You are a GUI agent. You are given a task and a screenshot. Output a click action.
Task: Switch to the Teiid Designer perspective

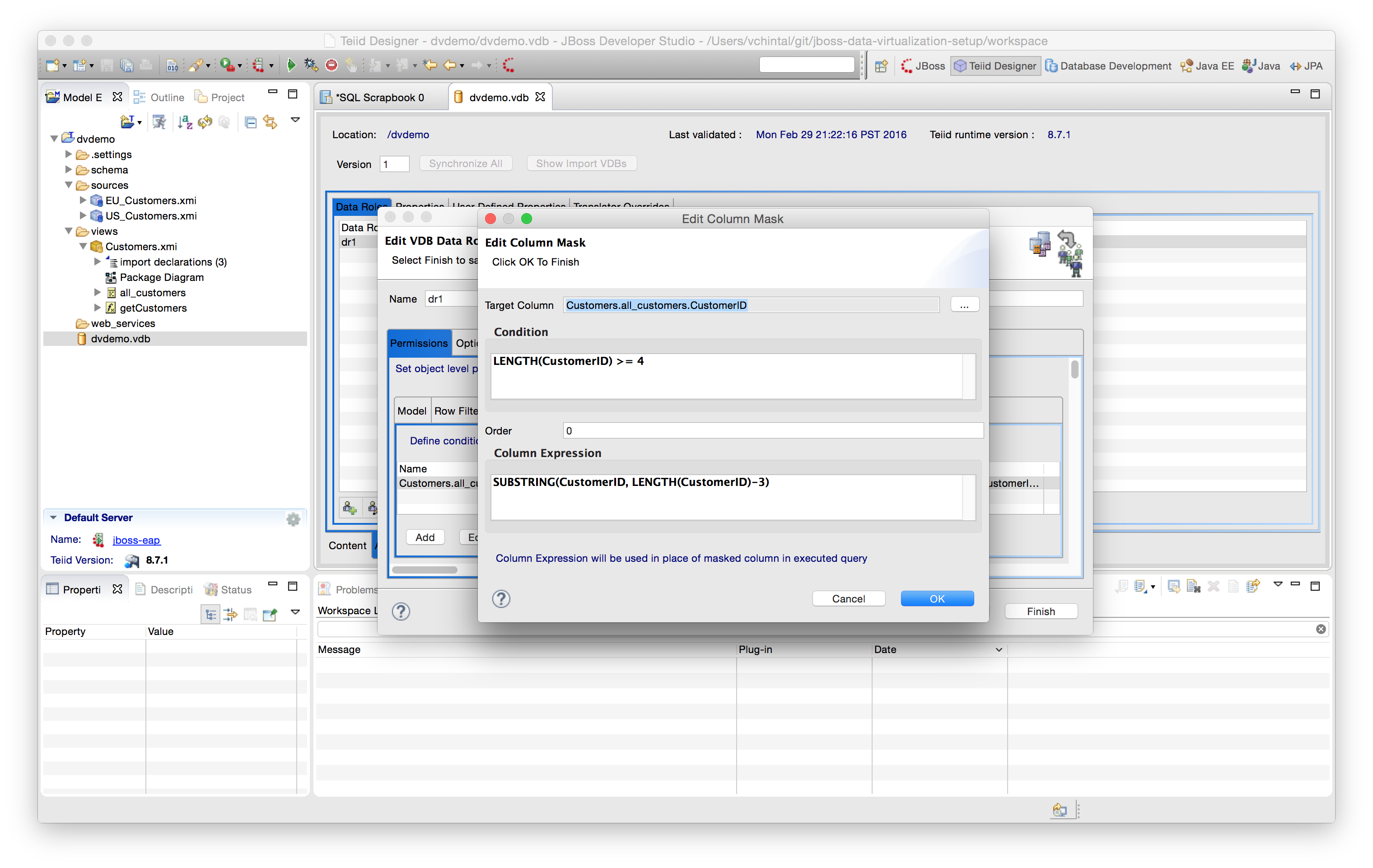995,66
